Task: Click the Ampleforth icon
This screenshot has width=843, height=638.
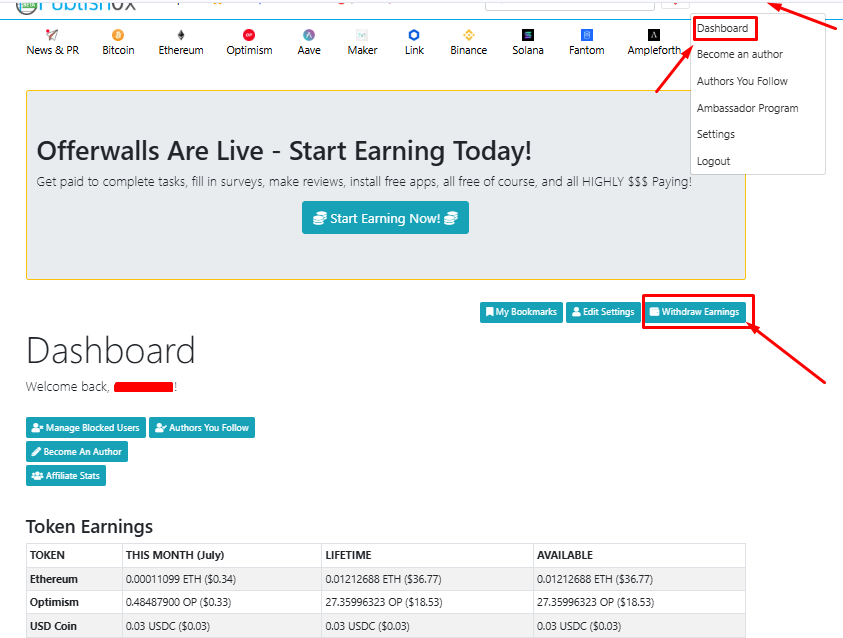Action: tap(654, 35)
